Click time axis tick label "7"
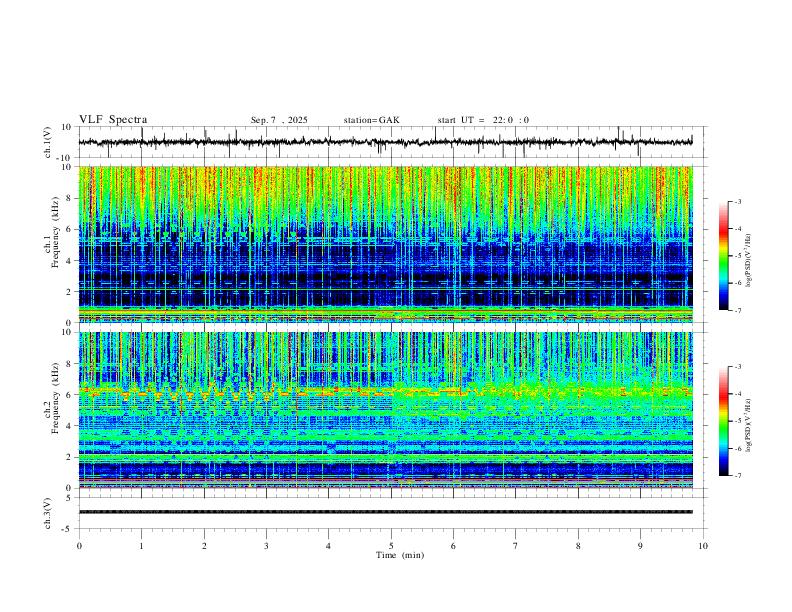792x612 pixels. [516, 546]
